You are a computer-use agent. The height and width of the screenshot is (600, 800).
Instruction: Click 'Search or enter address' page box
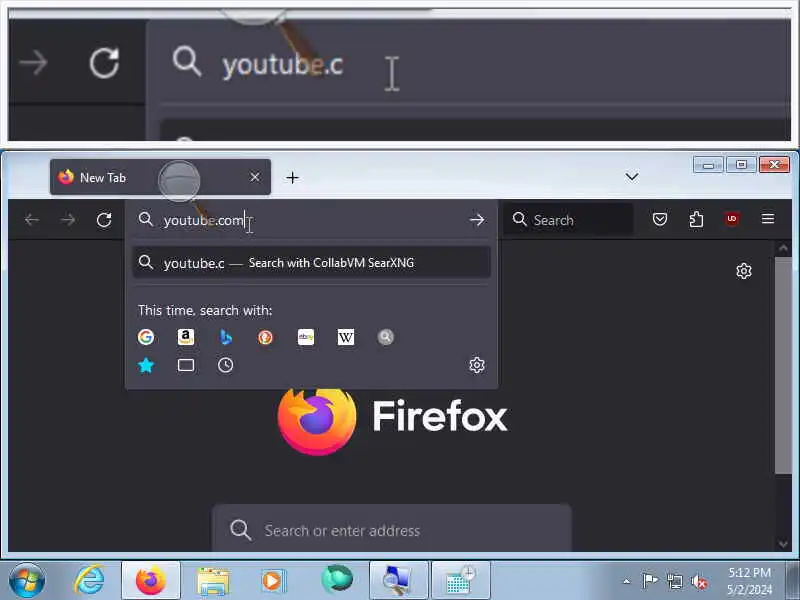(391, 529)
